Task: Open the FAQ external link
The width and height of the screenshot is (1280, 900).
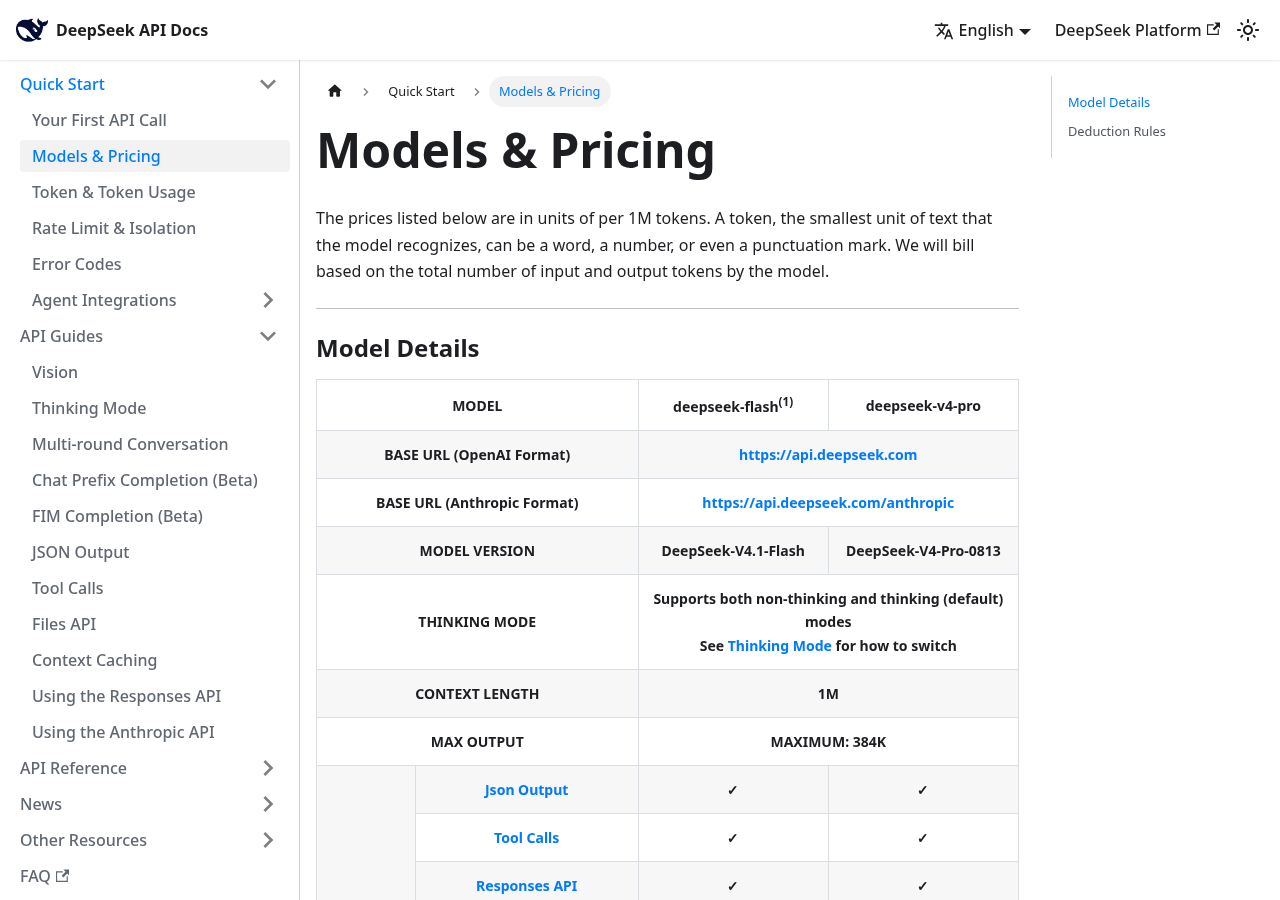Action: 45,876
